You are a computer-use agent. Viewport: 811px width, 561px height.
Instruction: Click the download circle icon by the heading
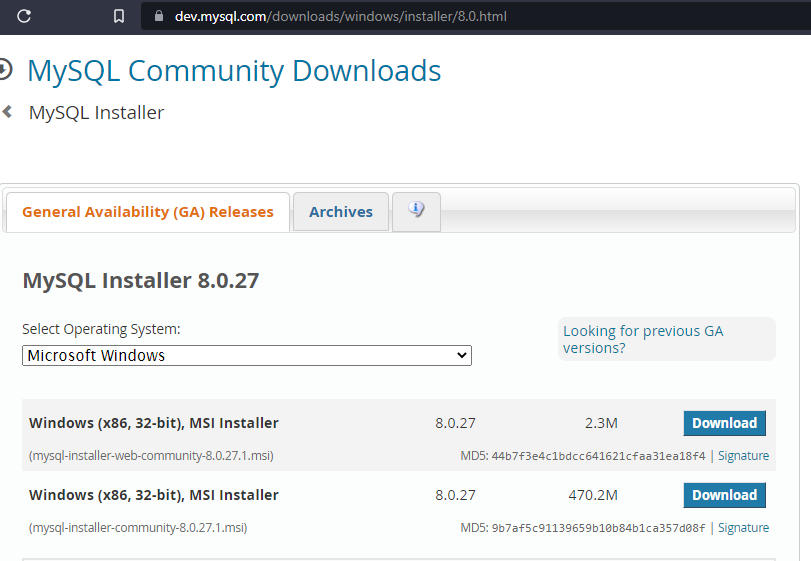point(5,70)
